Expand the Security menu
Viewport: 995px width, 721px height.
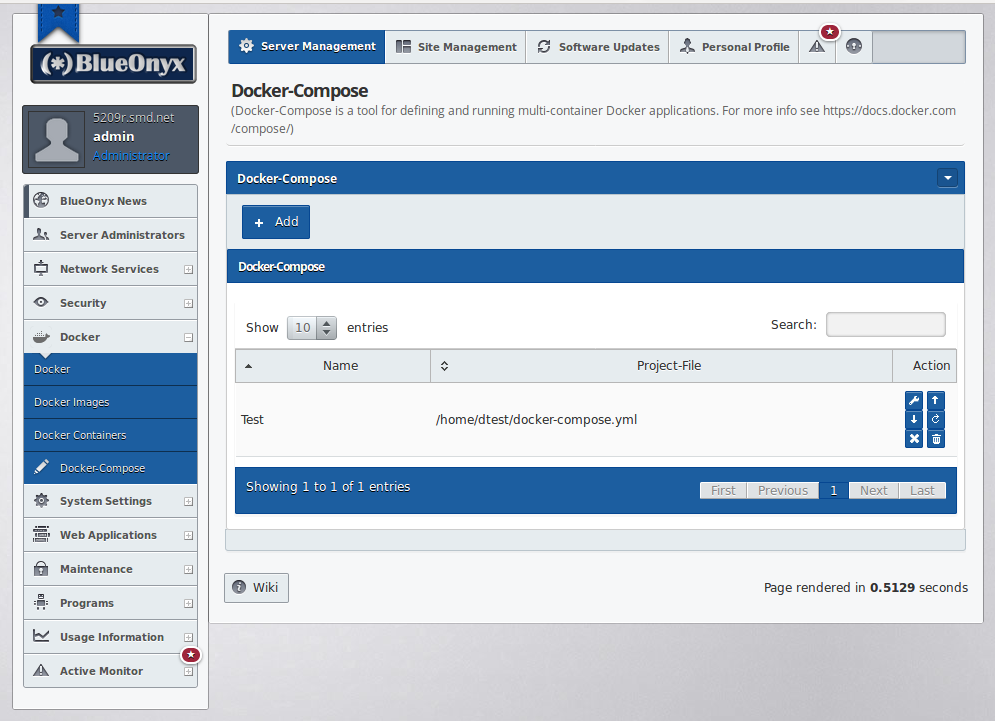110,303
